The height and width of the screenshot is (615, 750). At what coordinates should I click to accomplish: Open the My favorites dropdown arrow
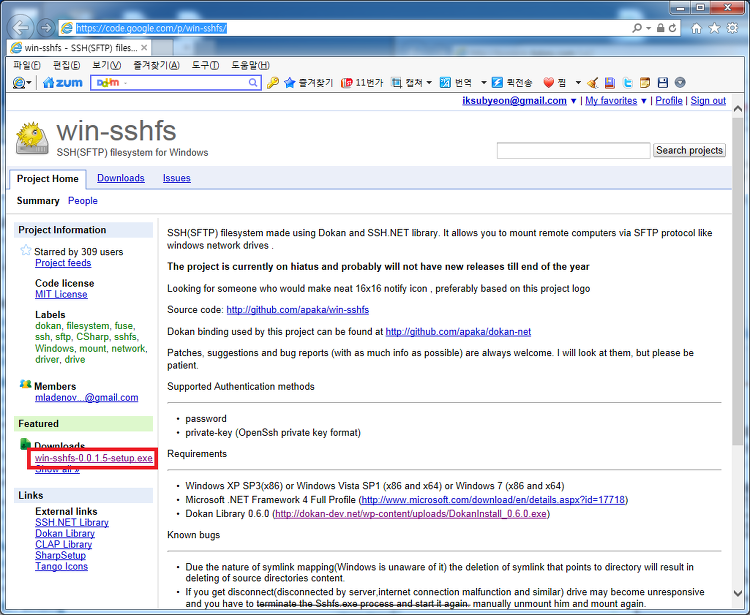(x=643, y=101)
